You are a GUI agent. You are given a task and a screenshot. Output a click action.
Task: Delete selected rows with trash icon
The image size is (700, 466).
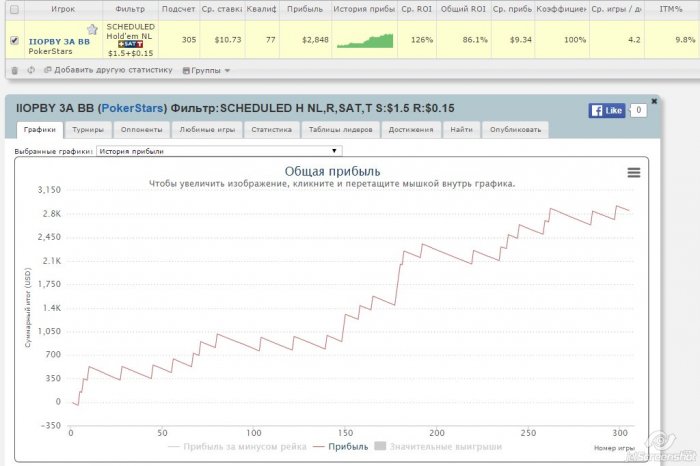click(15, 70)
